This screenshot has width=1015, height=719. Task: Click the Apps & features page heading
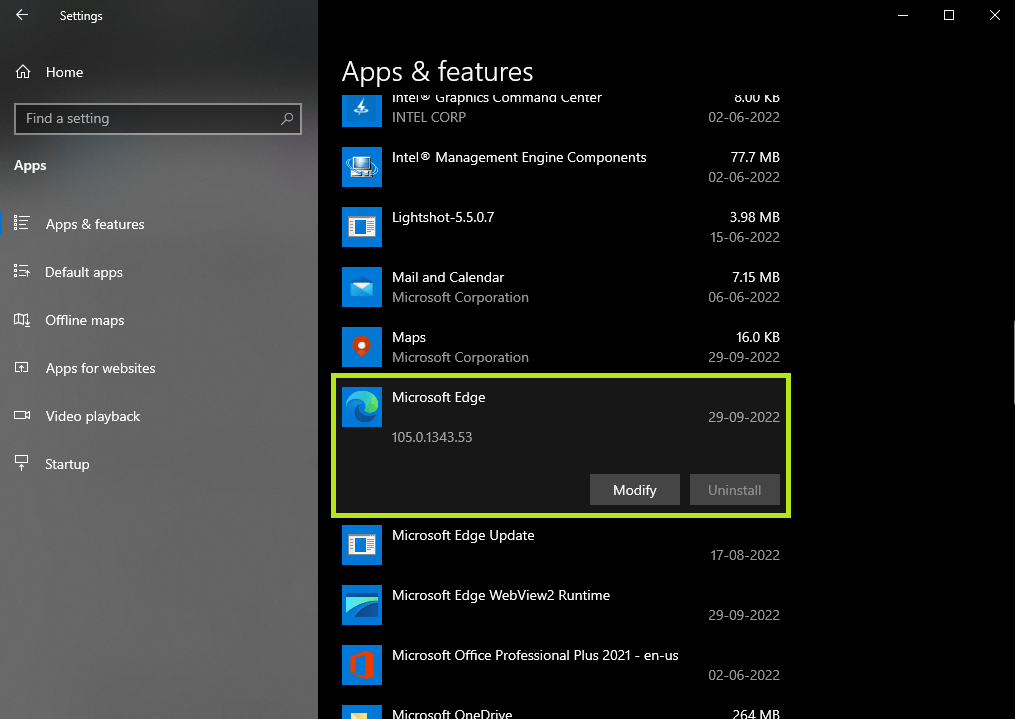tap(437, 72)
